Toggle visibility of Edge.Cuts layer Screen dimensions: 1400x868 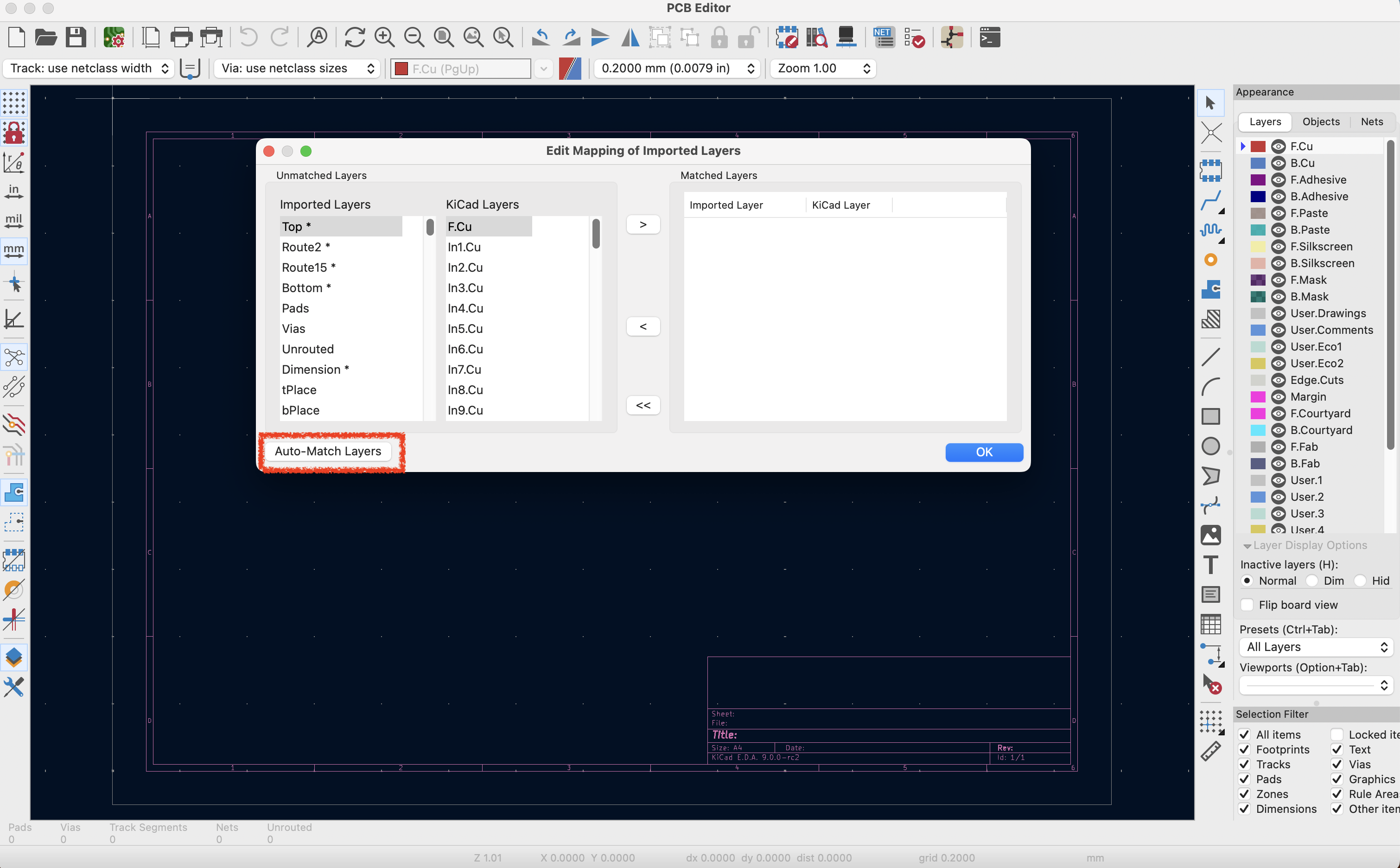[x=1278, y=380]
